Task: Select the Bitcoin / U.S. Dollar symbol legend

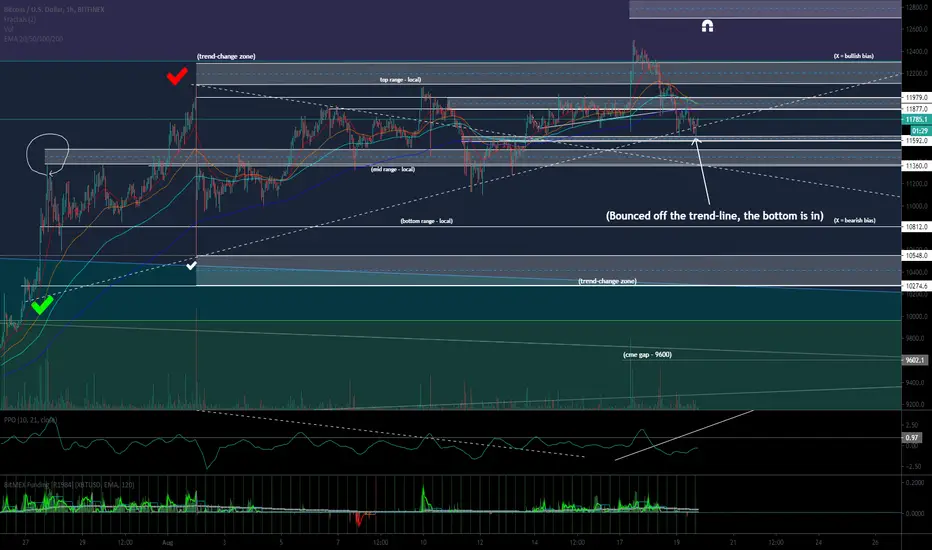Action: pyautogui.click(x=54, y=10)
